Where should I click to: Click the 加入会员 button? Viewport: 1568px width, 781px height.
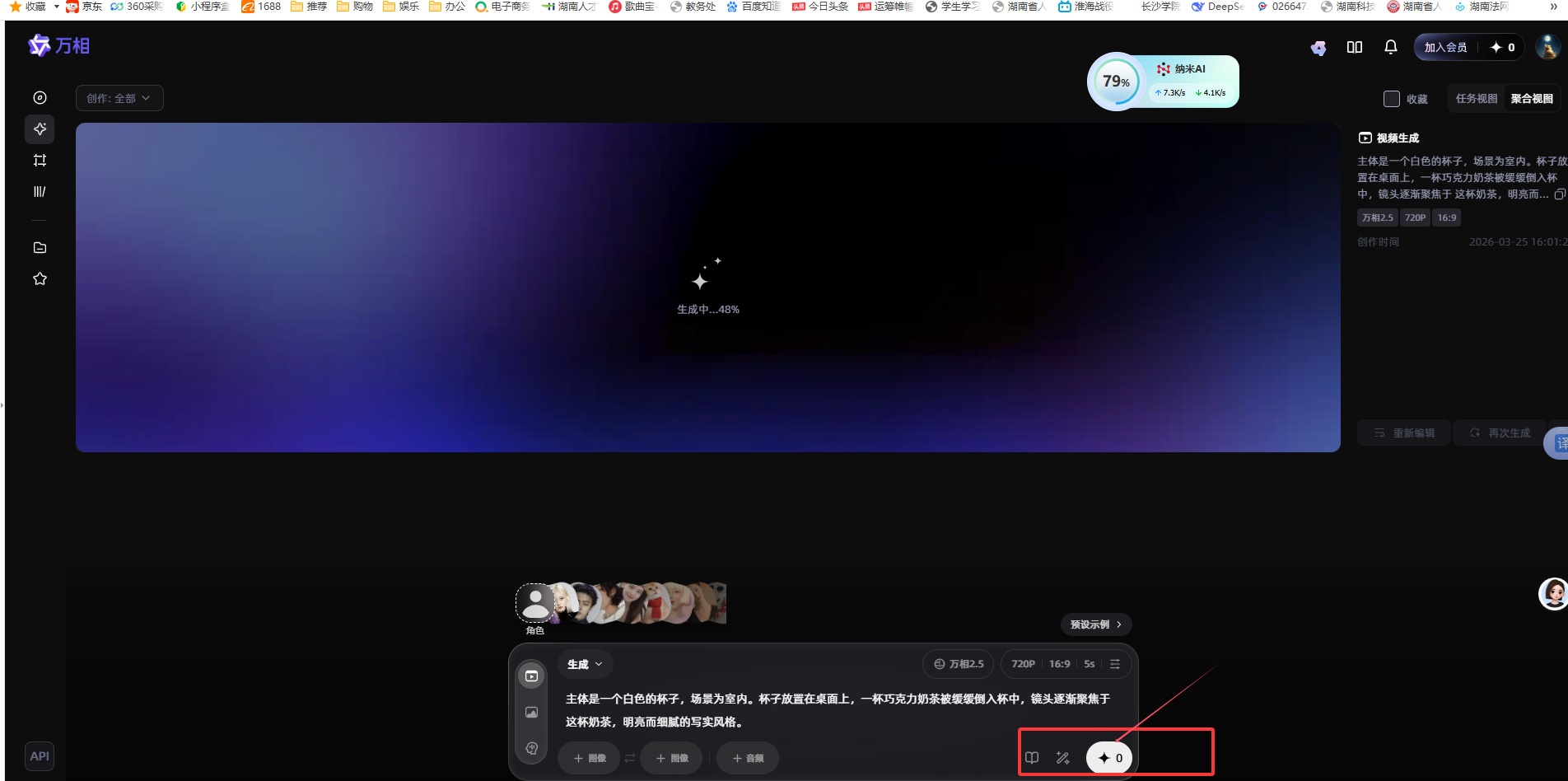tap(1445, 48)
